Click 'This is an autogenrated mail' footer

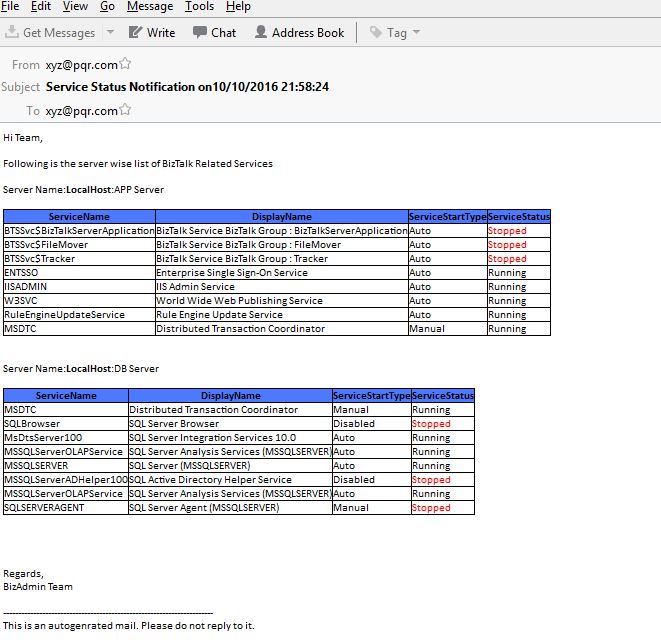pos(129,625)
